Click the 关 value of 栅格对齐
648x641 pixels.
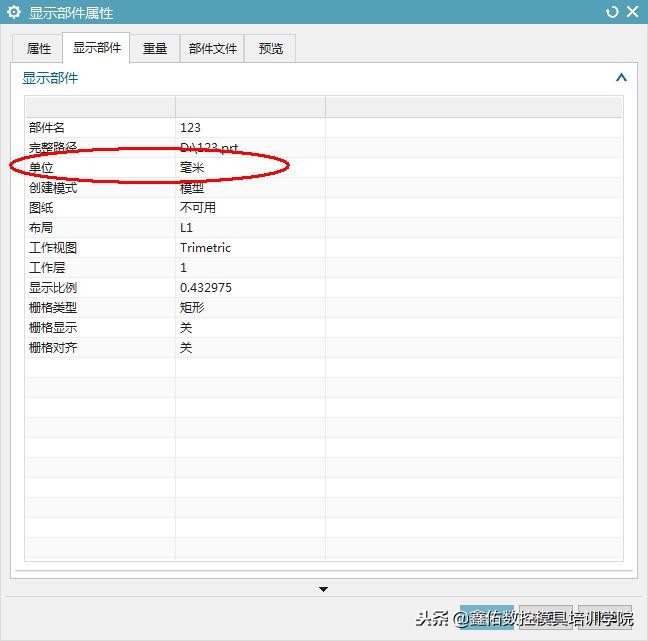pyautogui.click(x=186, y=347)
